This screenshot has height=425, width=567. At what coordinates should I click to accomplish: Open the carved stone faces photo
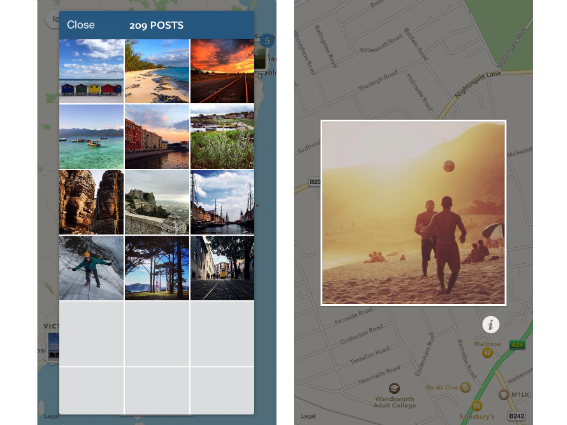[91, 202]
